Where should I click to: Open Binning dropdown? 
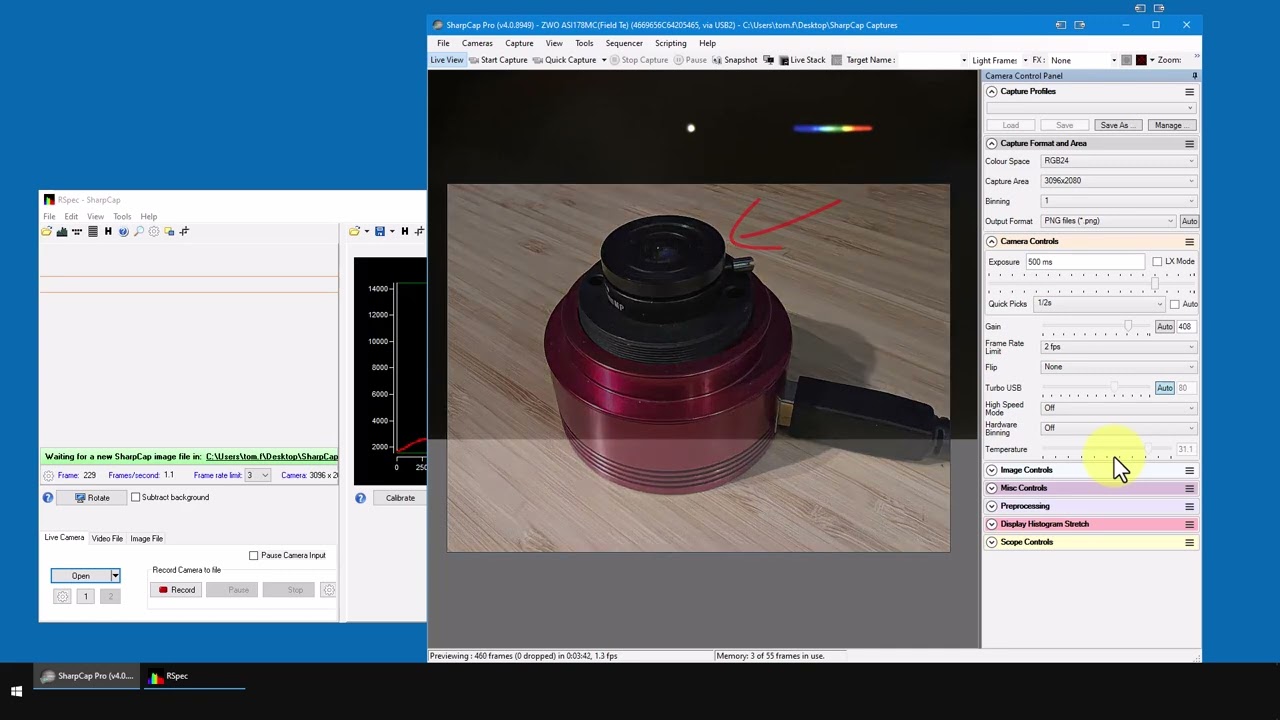(1118, 201)
